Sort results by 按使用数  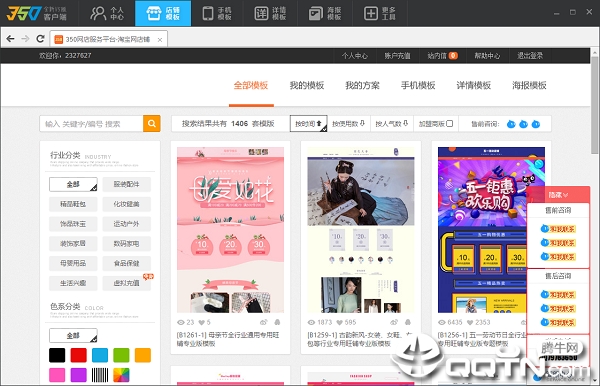click(x=349, y=124)
